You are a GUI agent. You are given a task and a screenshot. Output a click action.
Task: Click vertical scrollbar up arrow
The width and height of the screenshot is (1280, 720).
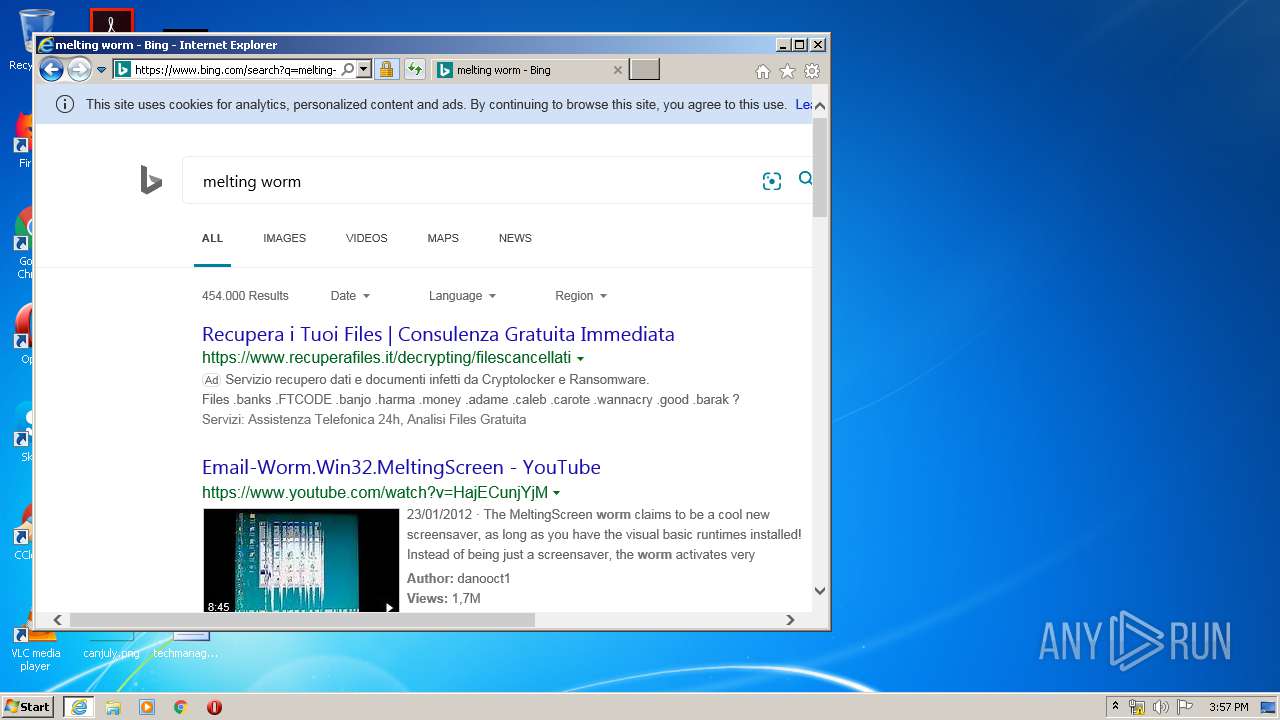(820, 105)
